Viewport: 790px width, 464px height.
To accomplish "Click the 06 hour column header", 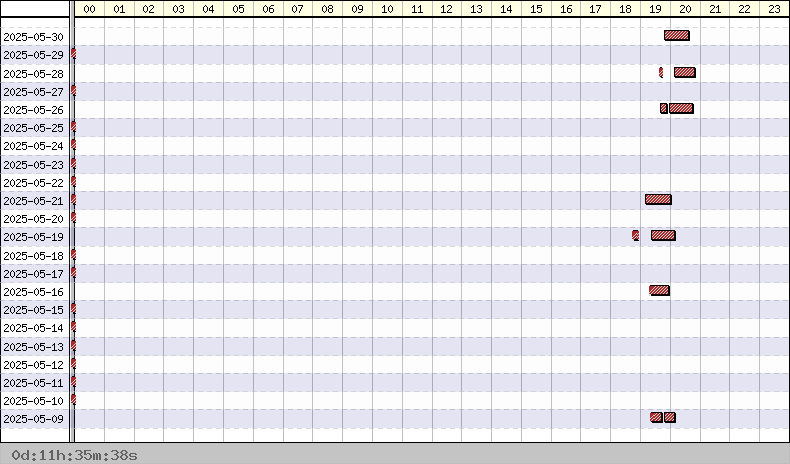I will pos(268,9).
